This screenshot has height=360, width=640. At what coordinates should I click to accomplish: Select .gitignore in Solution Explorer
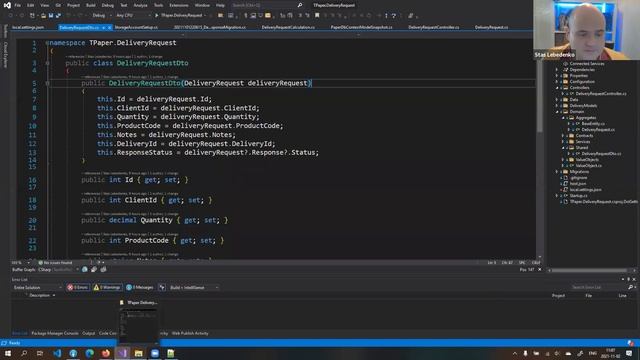click(x=578, y=178)
